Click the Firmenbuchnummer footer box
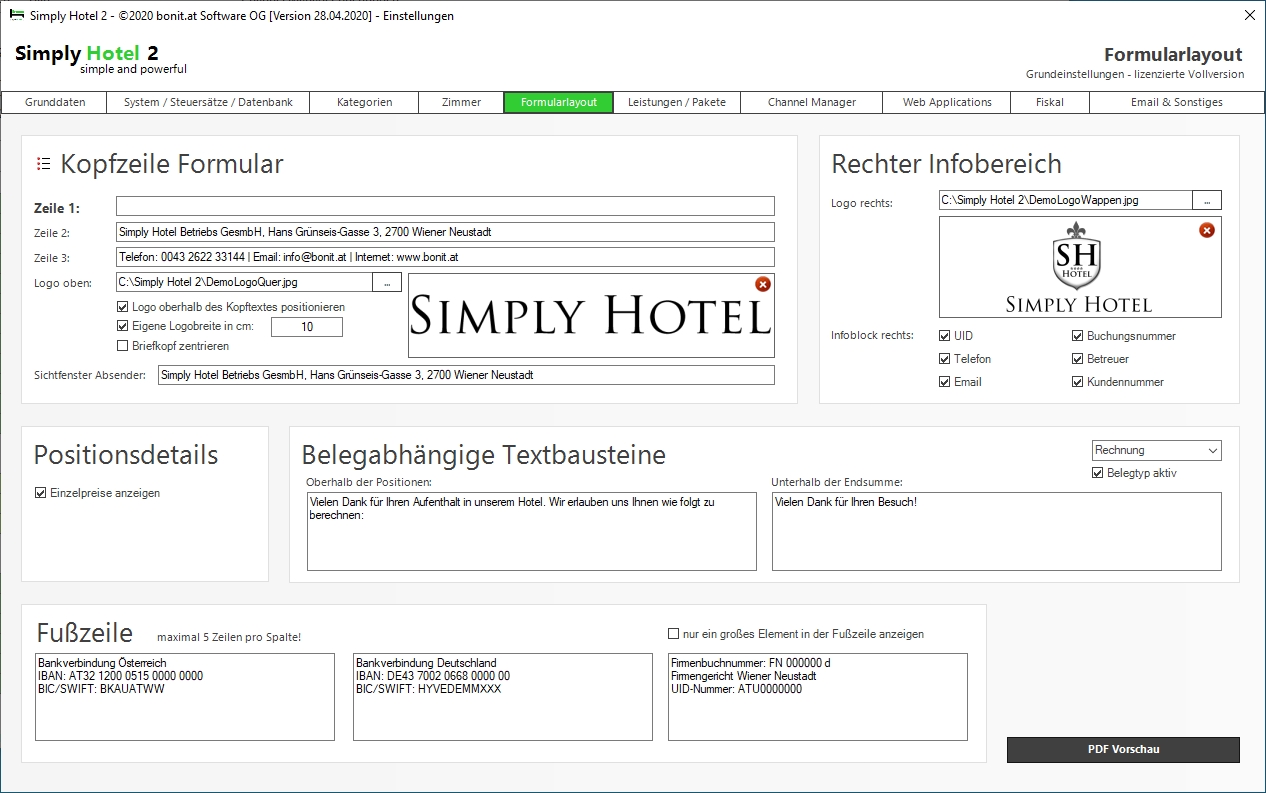The height and width of the screenshot is (793, 1266). [818, 697]
